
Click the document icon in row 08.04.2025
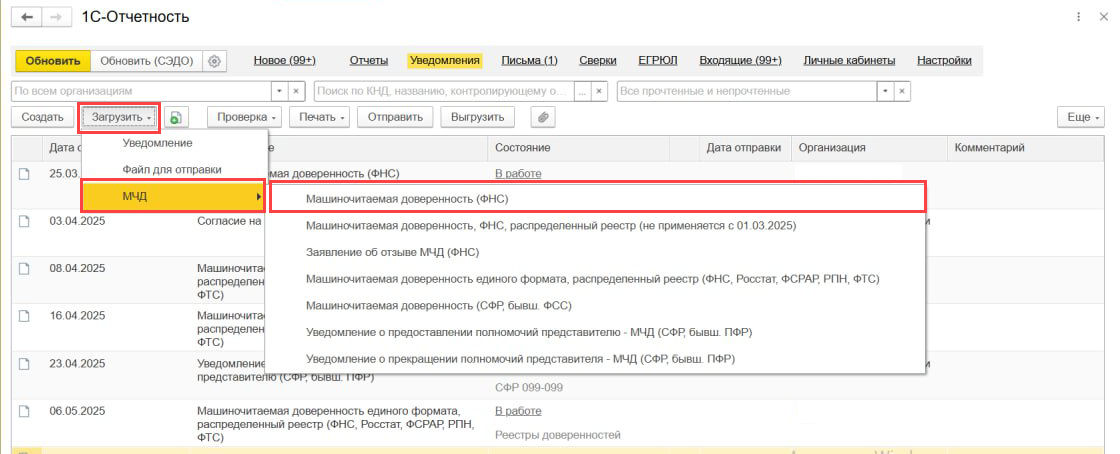(24, 268)
